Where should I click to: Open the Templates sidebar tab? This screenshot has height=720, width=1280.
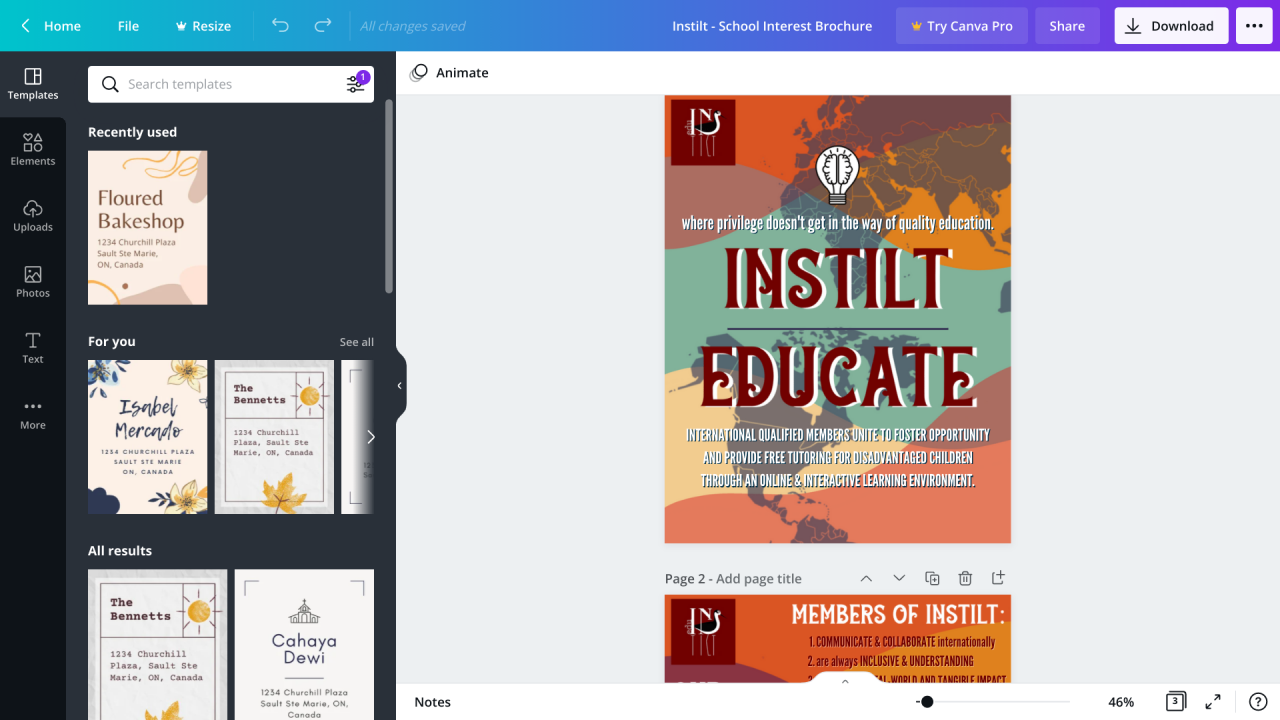click(33, 84)
